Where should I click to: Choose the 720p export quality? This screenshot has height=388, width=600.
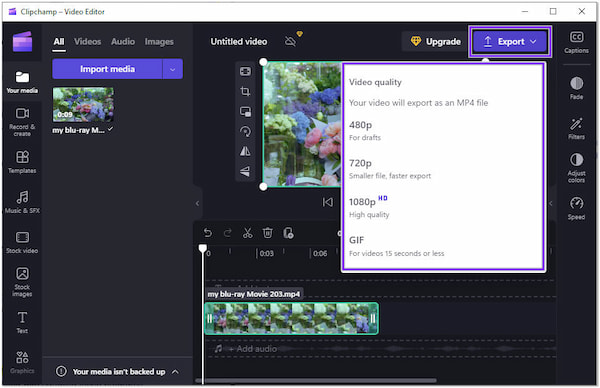pyautogui.click(x=443, y=169)
